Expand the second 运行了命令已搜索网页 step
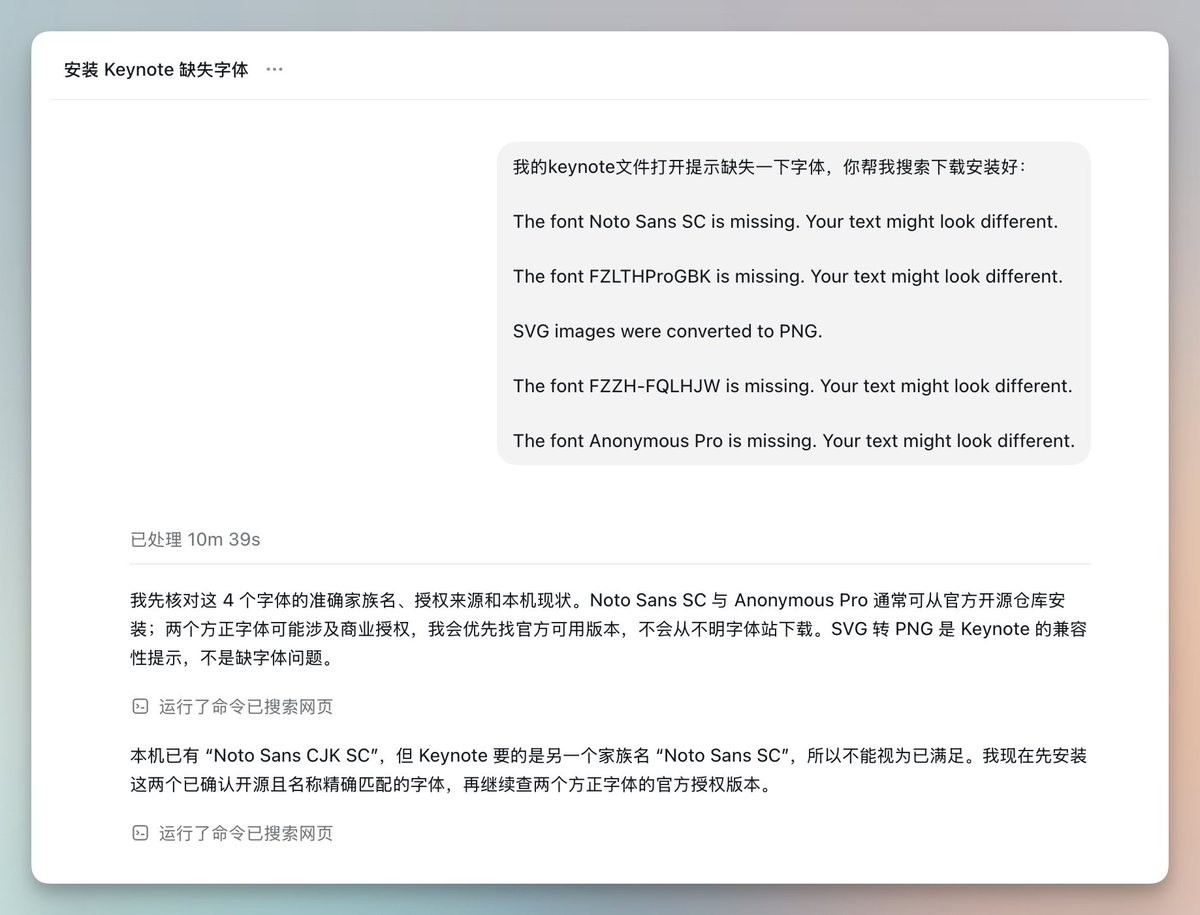 232,832
